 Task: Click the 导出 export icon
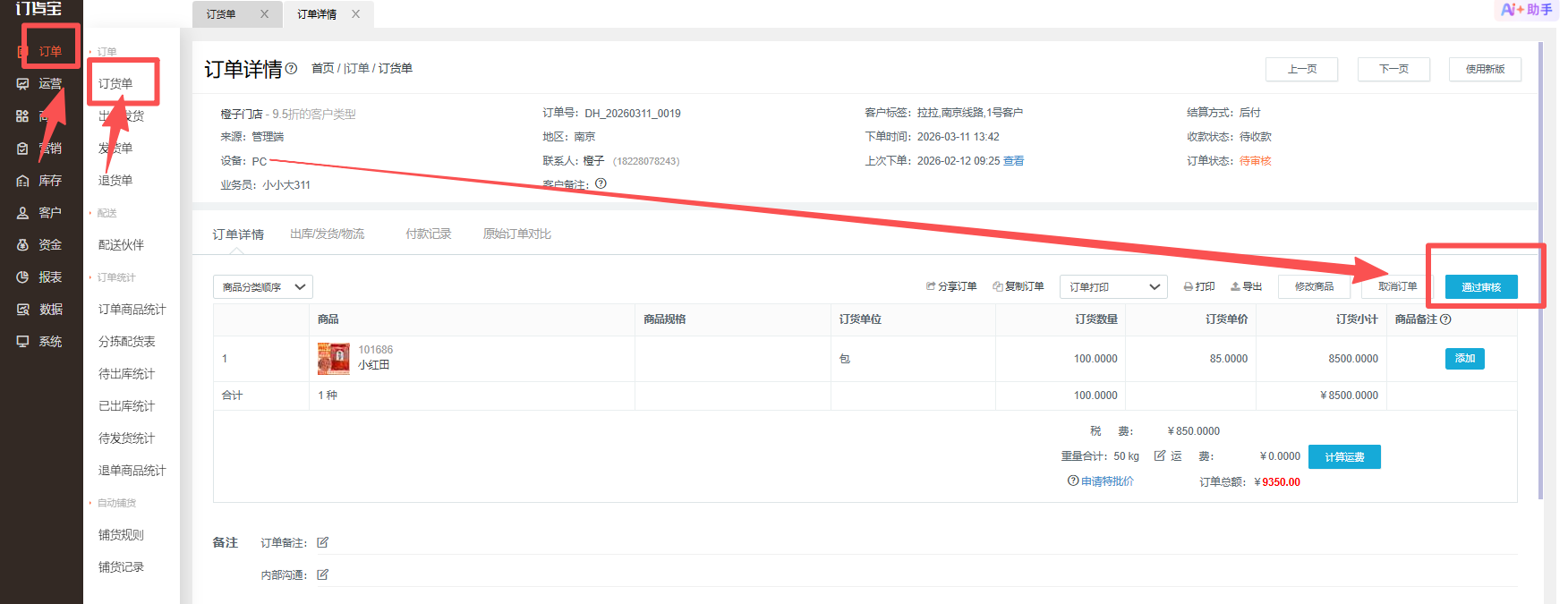pos(1235,286)
